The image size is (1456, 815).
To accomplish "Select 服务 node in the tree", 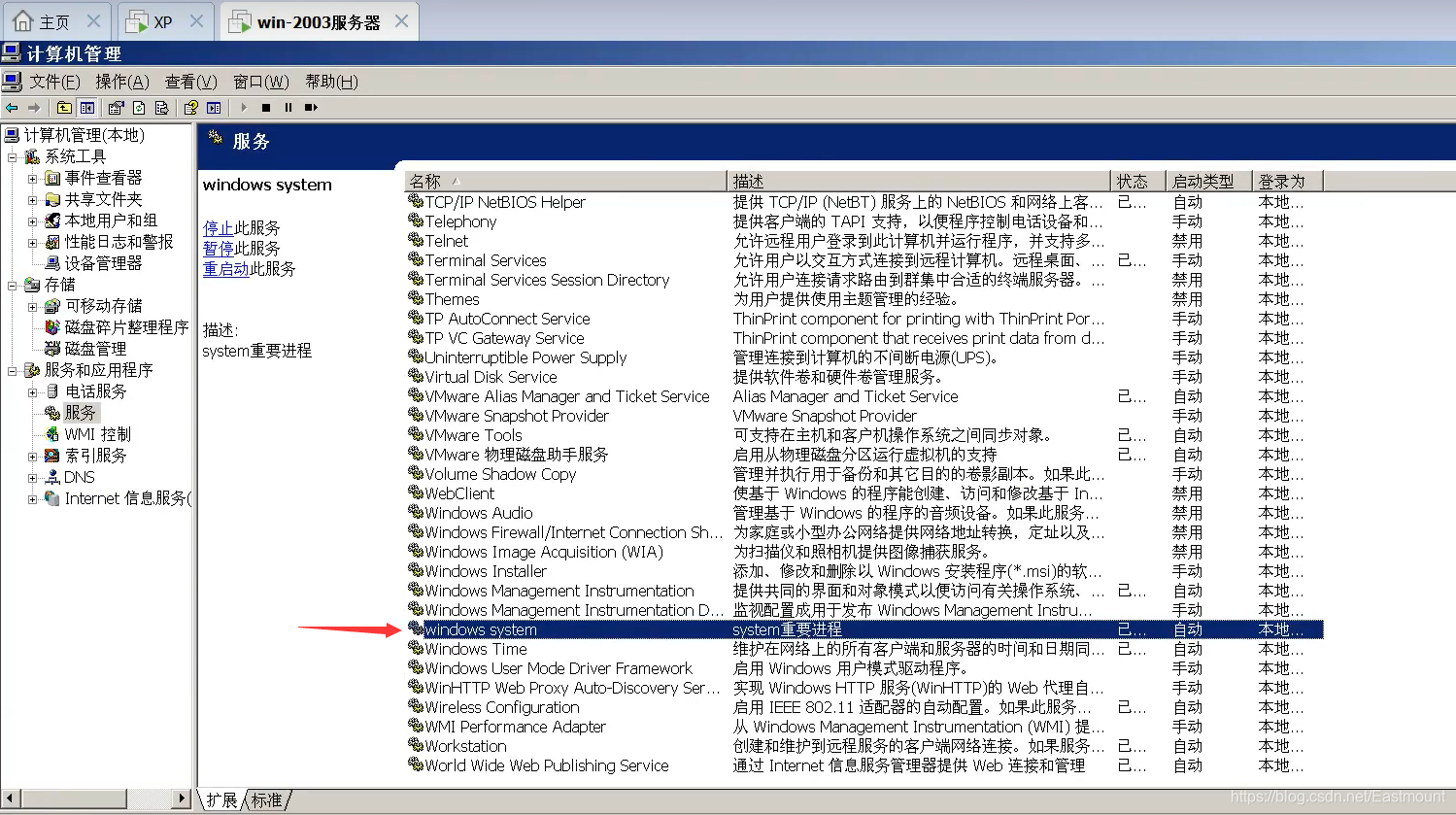I will (x=81, y=413).
